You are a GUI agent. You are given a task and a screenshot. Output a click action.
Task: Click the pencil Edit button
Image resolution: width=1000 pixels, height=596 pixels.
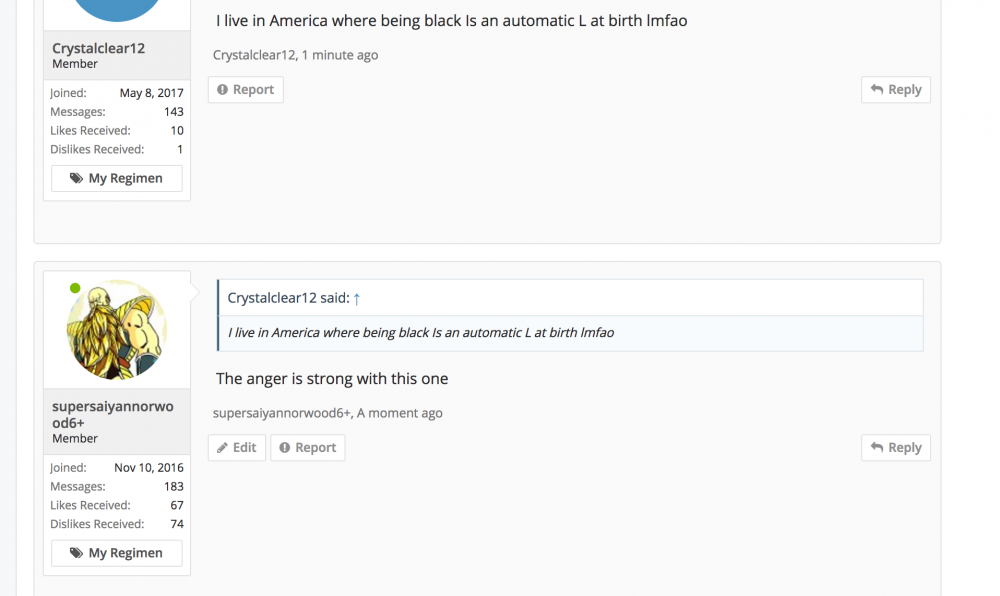[x=237, y=448]
